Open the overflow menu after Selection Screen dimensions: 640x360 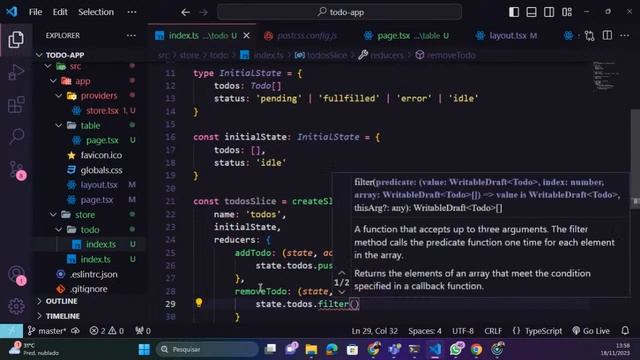click(132, 12)
